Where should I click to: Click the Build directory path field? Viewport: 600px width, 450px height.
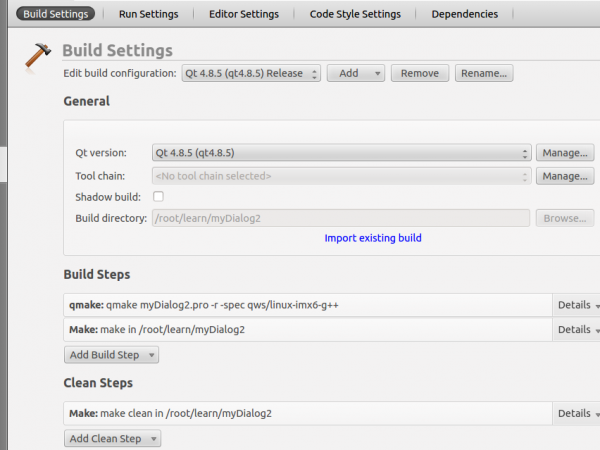coord(340,218)
